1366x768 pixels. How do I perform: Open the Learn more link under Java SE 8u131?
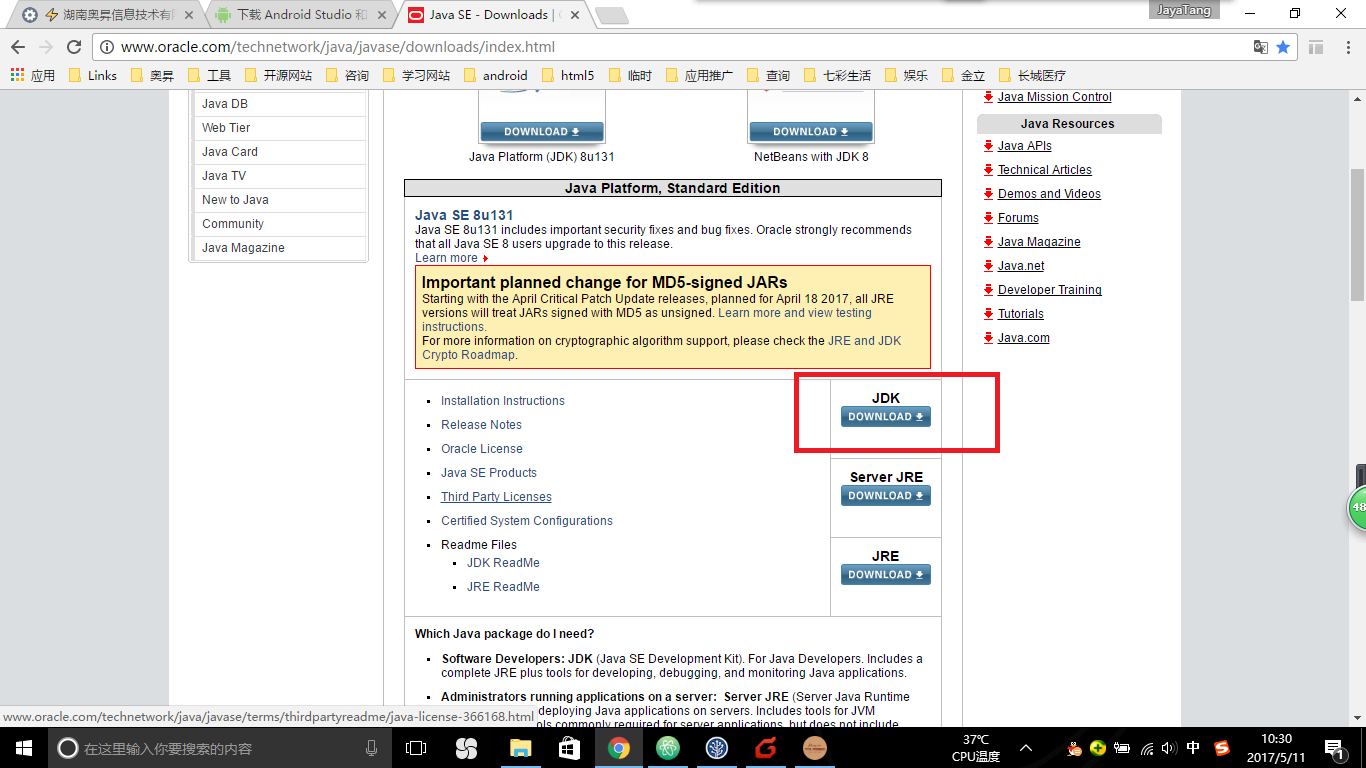tap(451, 258)
